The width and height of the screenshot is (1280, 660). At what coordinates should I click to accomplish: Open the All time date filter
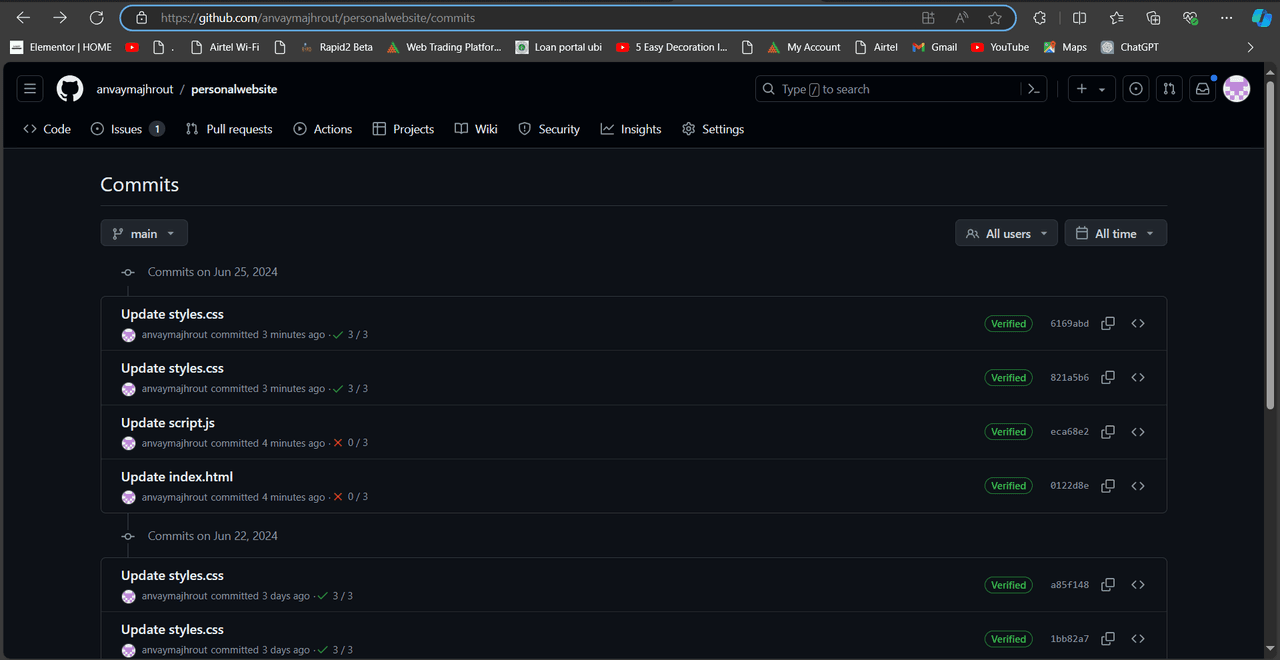(x=1115, y=233)
